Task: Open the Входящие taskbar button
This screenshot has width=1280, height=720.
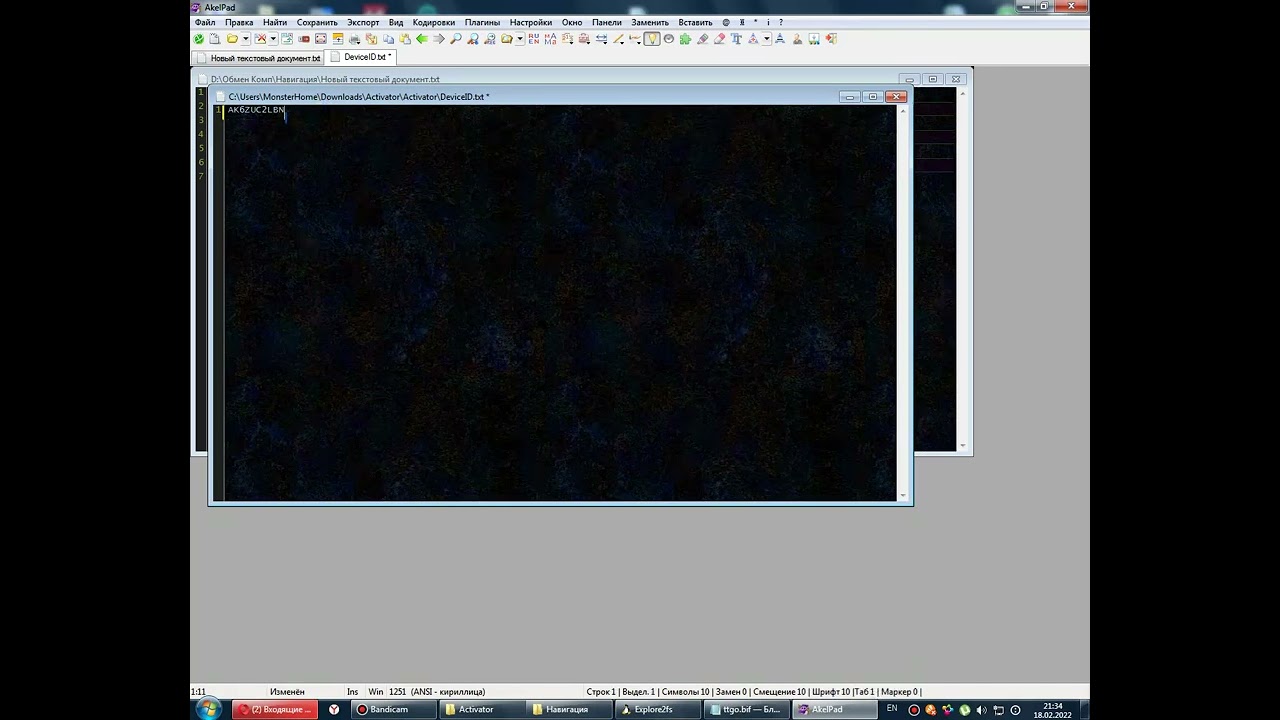Action: pyautogui.click(x=274, y=709)
